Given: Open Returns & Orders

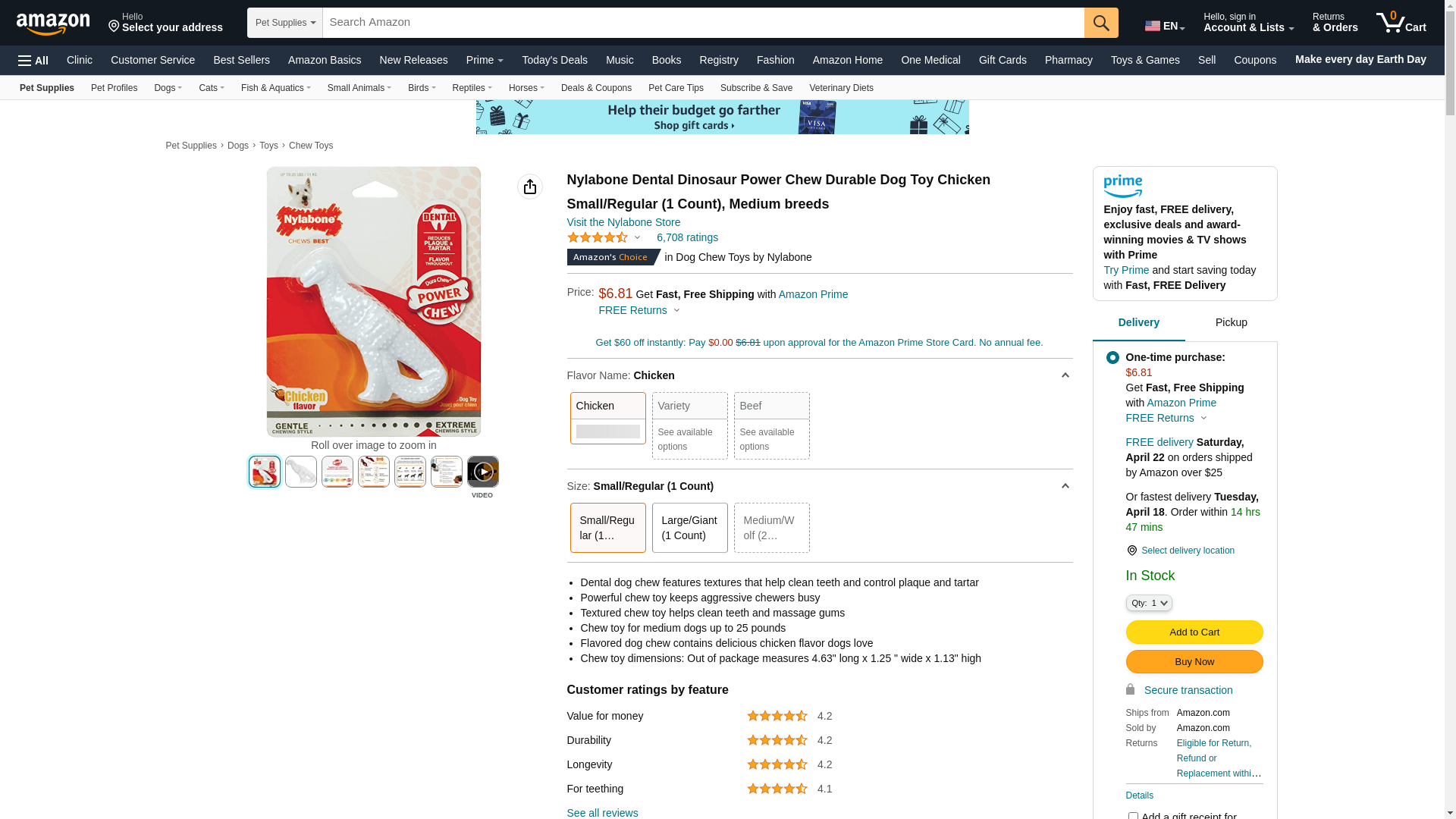Looking at the screenshot, I should pyautogui.click(x=1335, y=23).
